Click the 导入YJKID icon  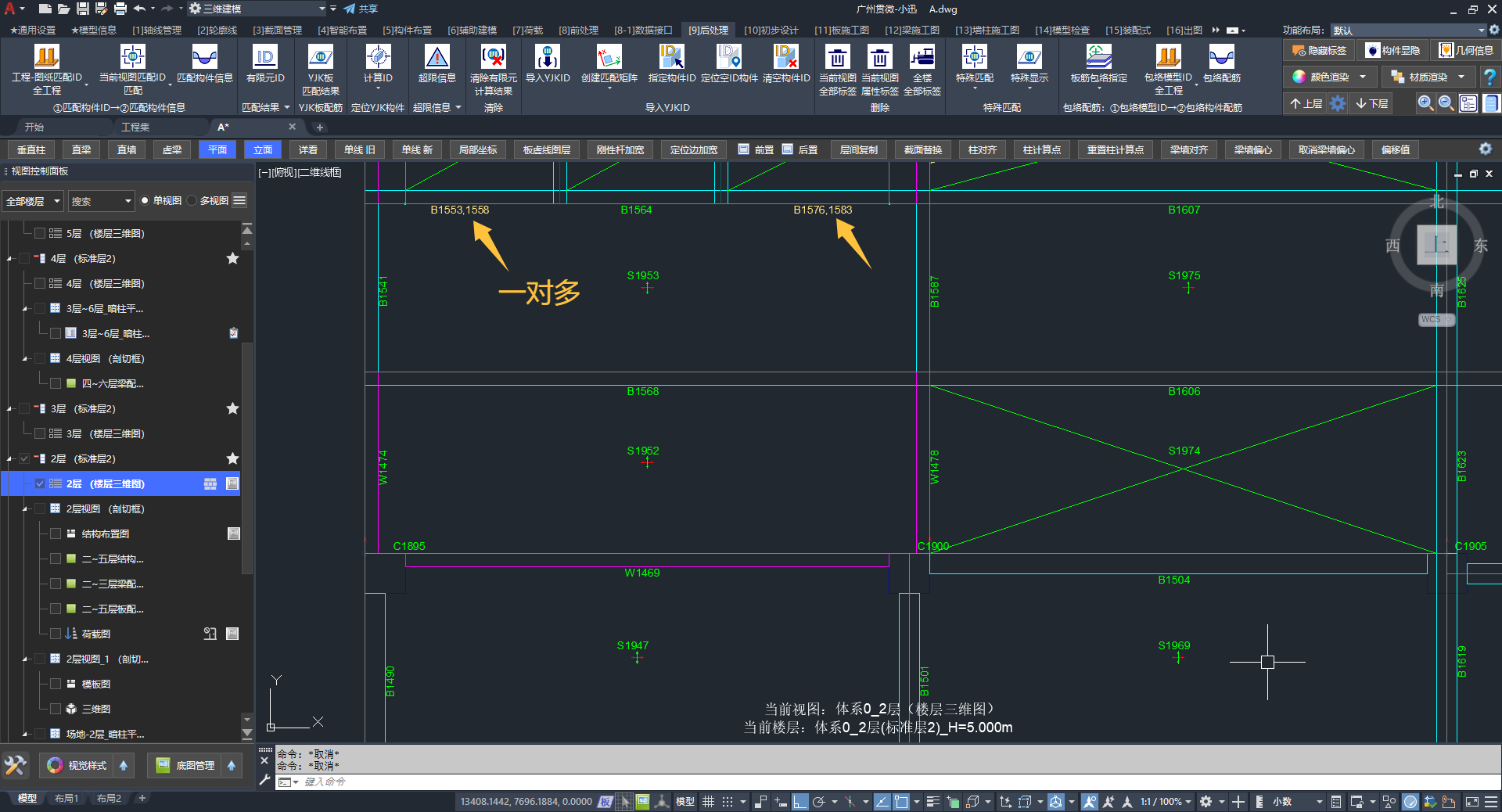pos(547,56)
